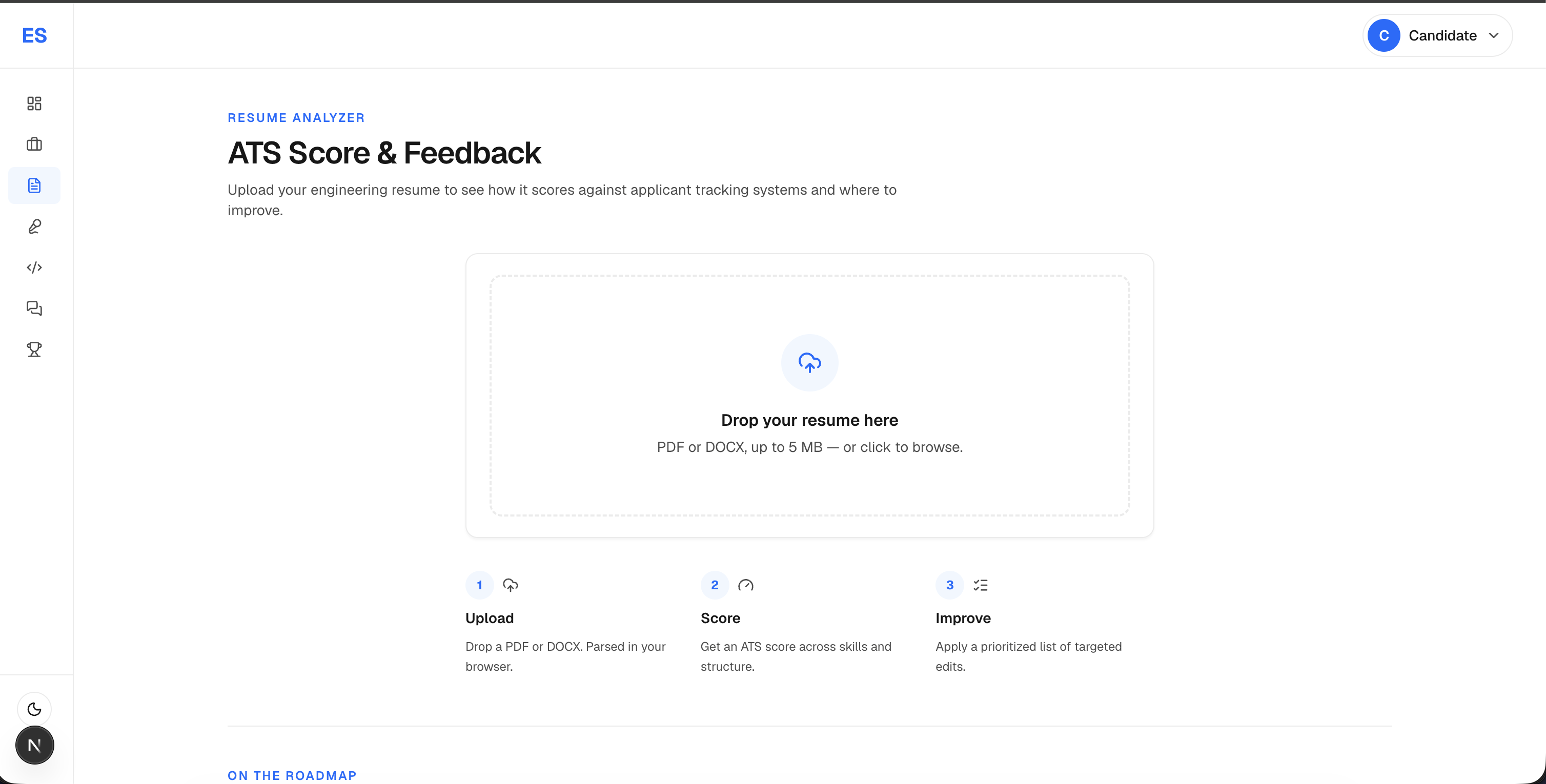Click the 'ON THE ROADMAP' section label
Image resolution: width=1546 pixels, height=784 pixels.
[x=292, y=776]
